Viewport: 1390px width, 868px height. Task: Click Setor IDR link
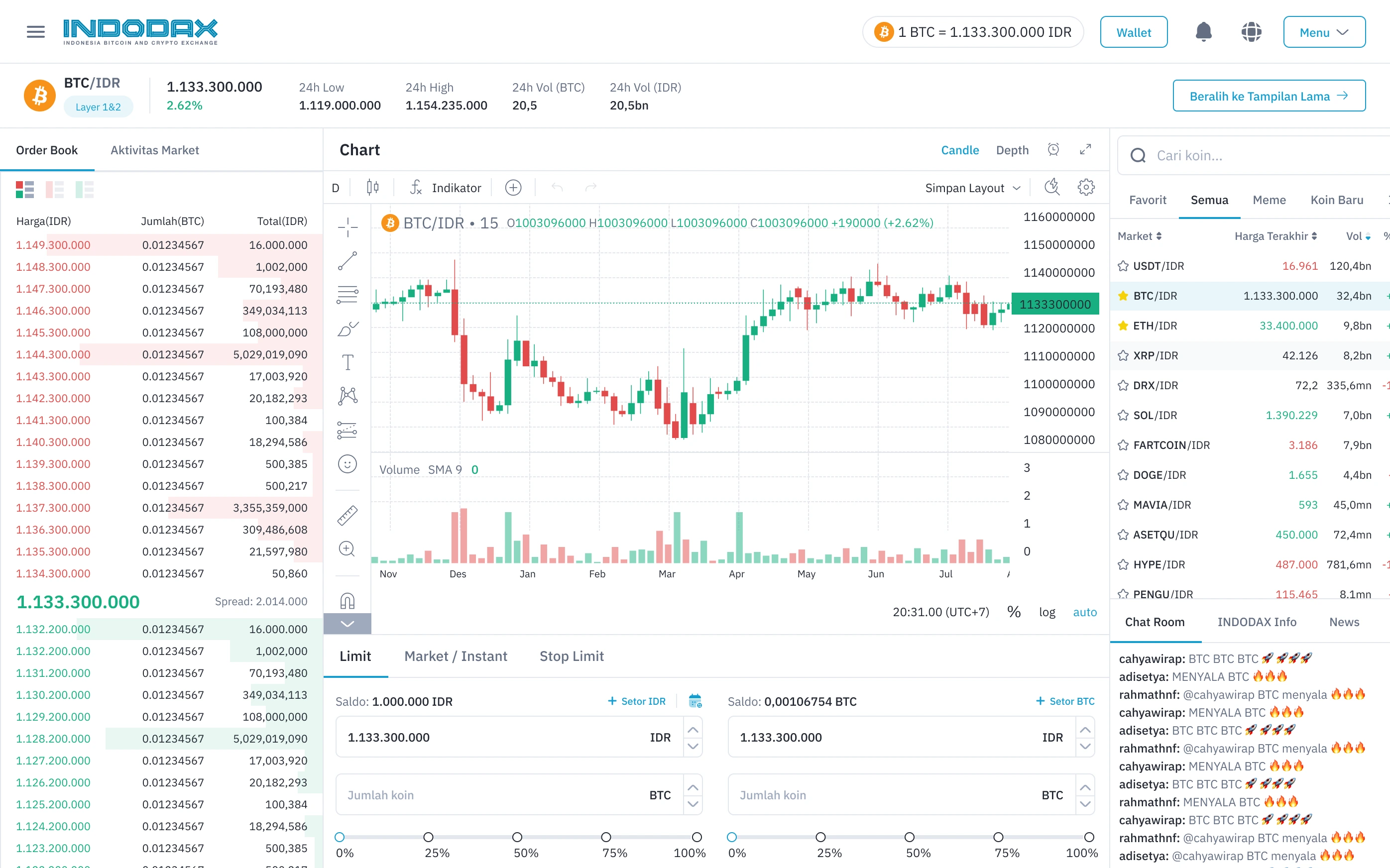(637, 701)
